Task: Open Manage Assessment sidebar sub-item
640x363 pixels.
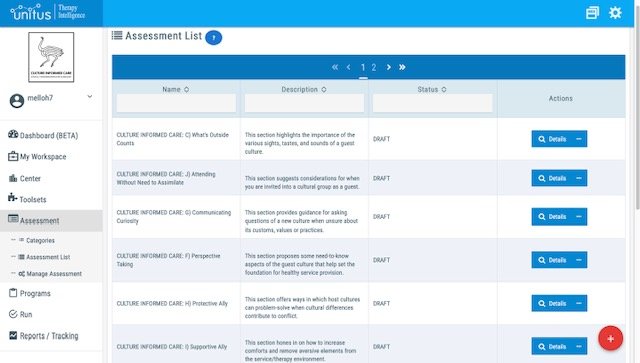Action: point(50,274)
